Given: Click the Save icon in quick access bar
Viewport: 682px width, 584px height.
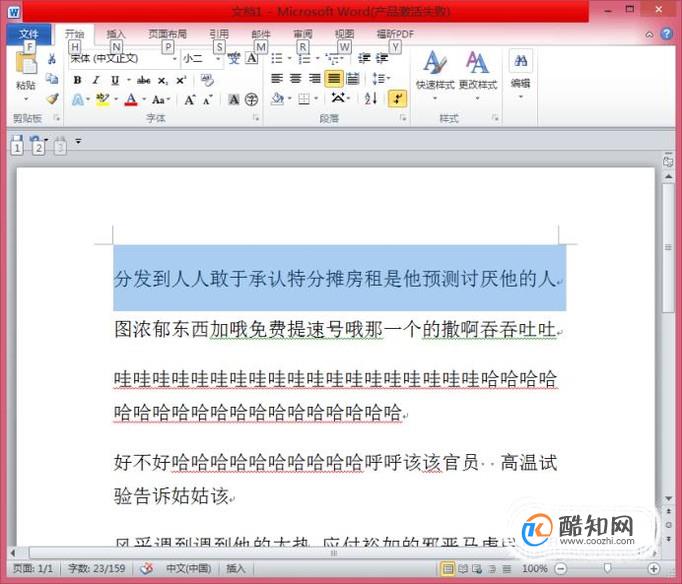Looking at the screenshot, I should coord(17,140).
